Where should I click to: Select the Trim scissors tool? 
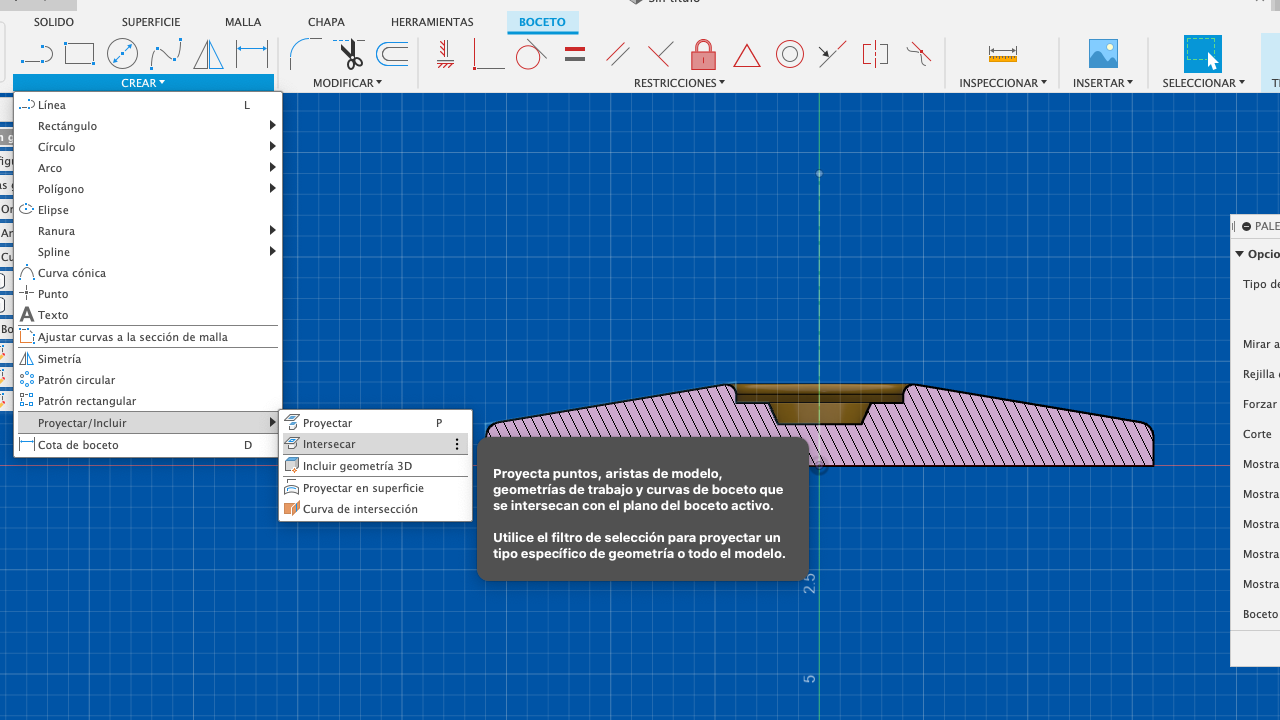tap(350, 54)
